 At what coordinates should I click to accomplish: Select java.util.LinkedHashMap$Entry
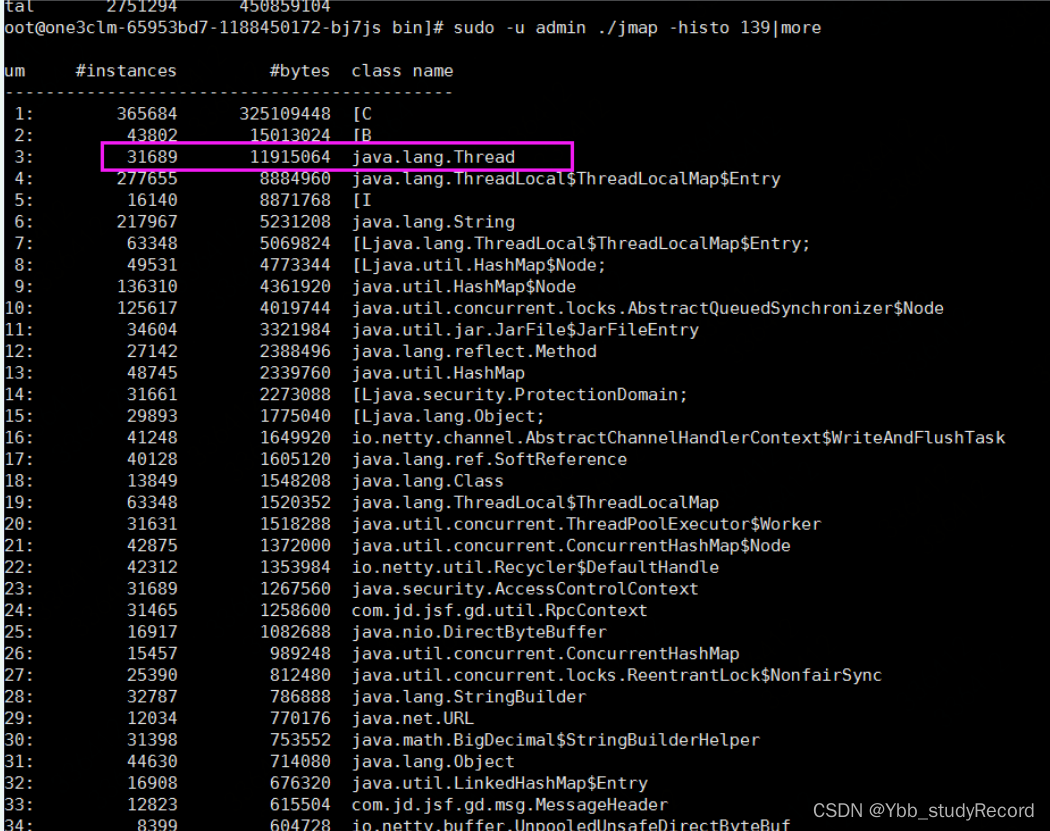500,783
